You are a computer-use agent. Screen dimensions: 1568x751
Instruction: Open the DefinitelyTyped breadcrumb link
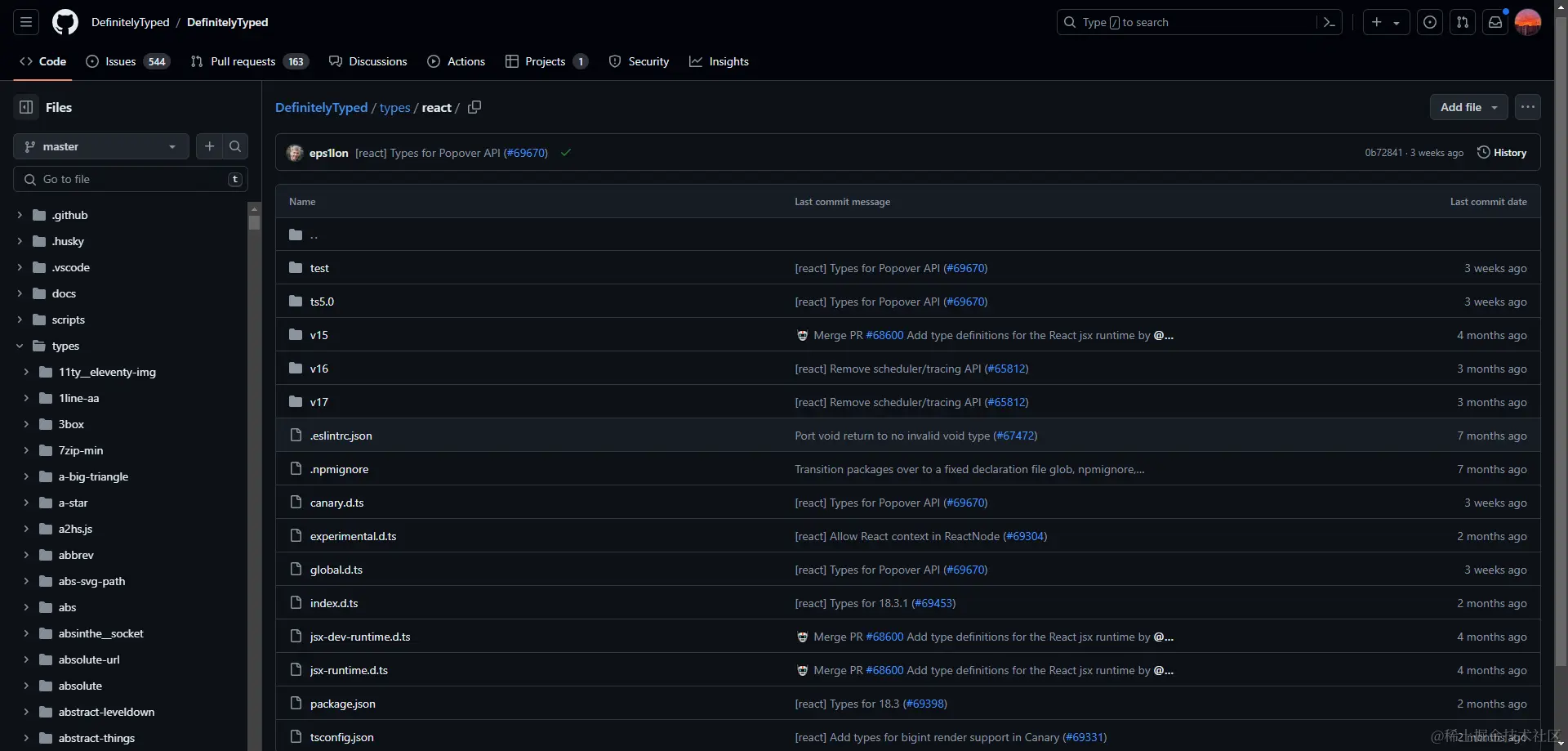coord(321,107)
